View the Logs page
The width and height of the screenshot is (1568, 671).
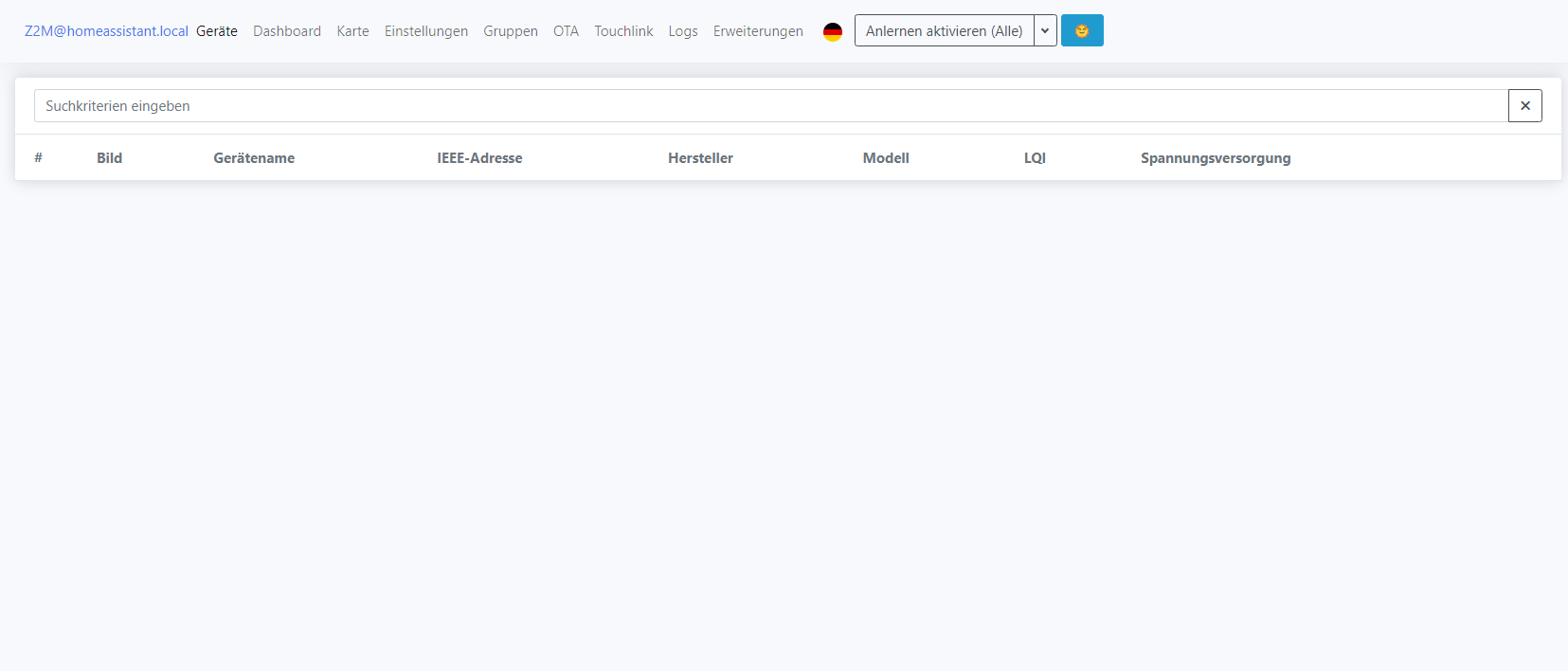(x=683, y=31)
